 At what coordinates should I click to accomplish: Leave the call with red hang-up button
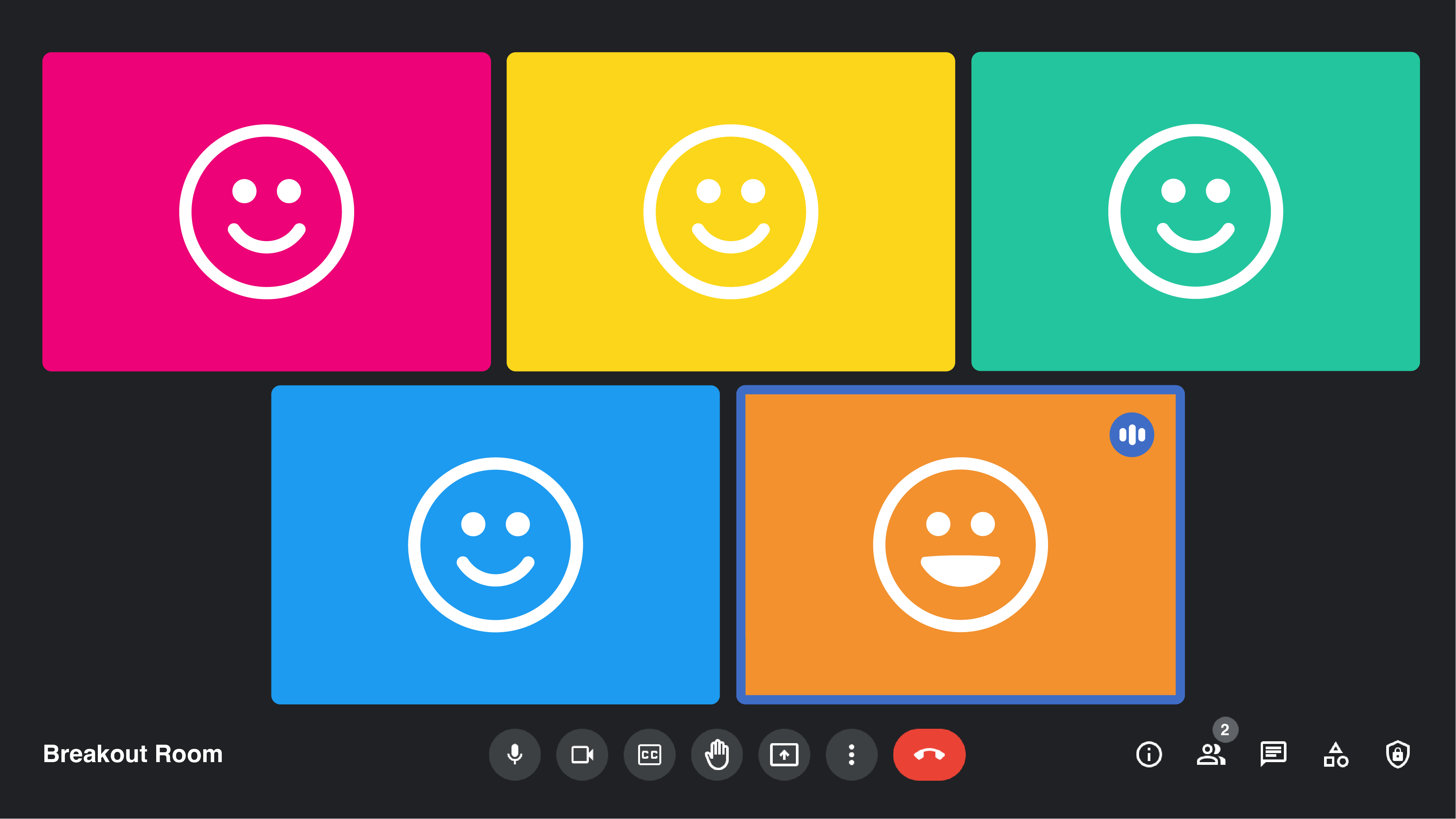tap(929, 755)
